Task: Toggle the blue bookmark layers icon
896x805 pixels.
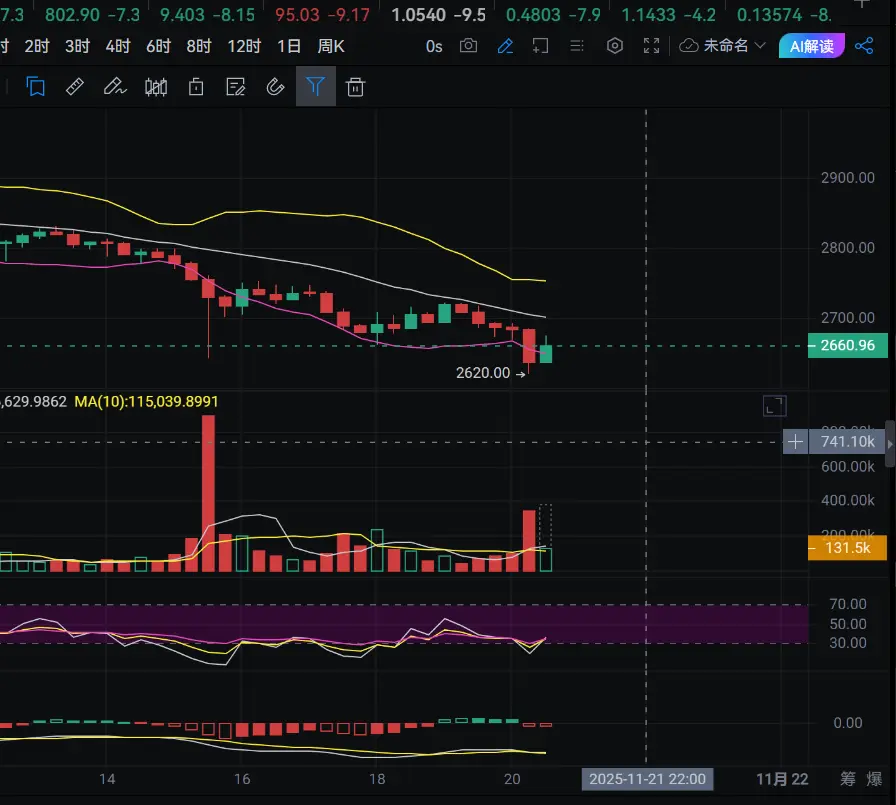Action: pyautogui.click(x=36, y=87)
